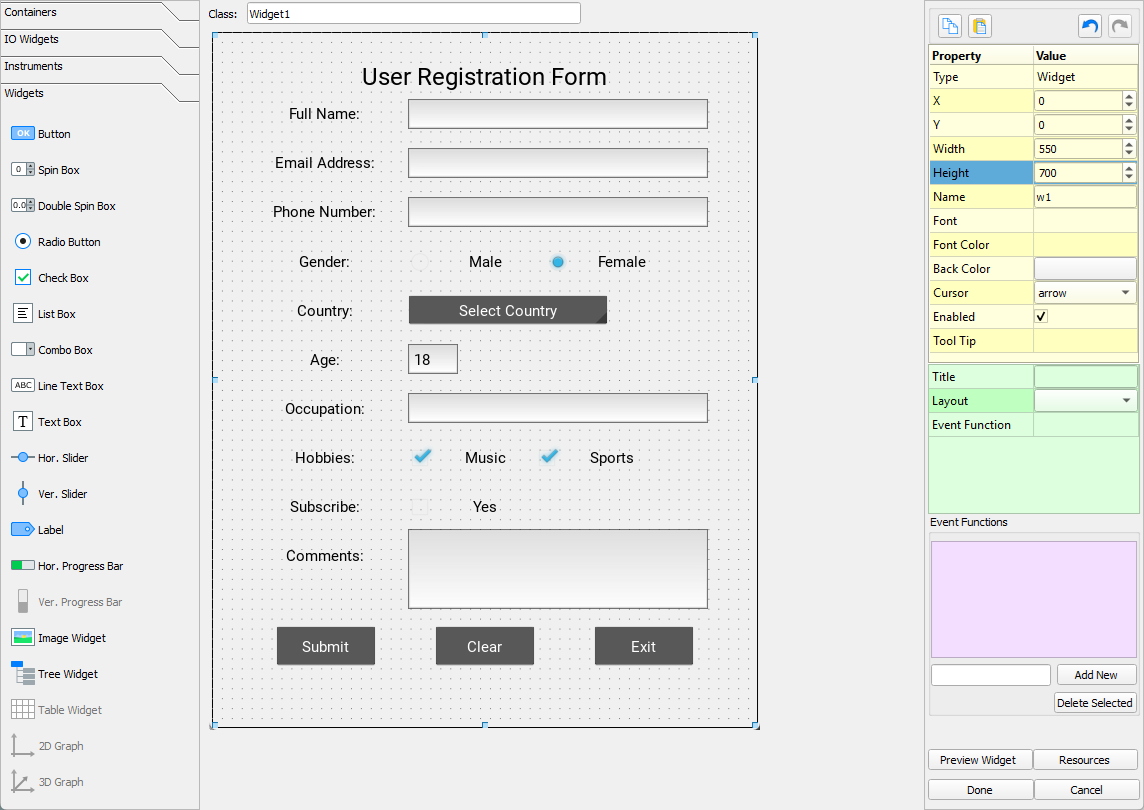
Task: Uncheck the Music hobby checkbox
Action: [423, 457]
